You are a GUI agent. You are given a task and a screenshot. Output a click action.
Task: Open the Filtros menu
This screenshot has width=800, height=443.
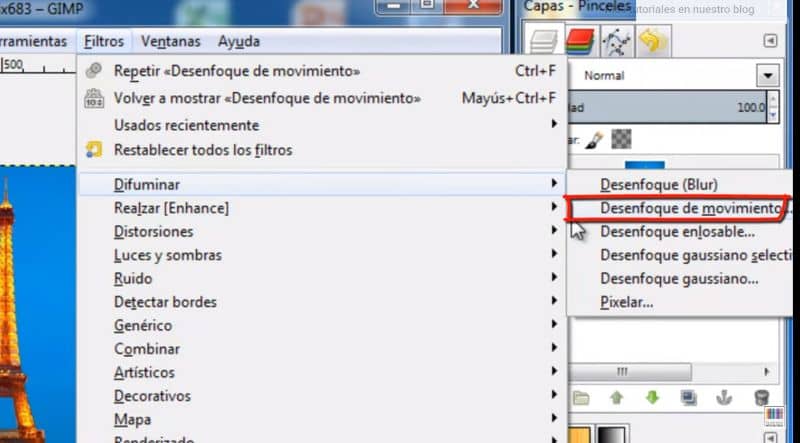(104, 41)
